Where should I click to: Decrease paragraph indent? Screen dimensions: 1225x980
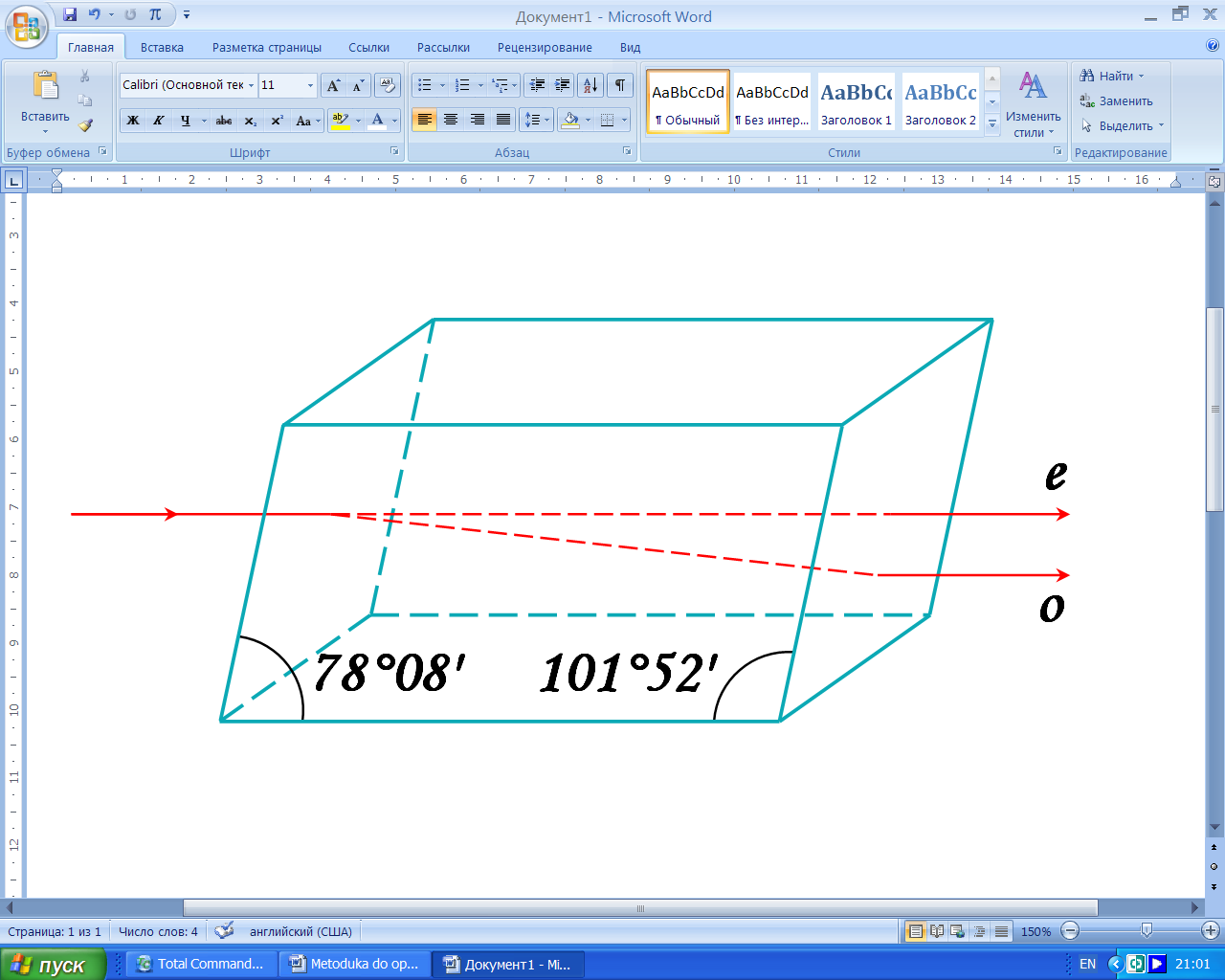[537, 85]
